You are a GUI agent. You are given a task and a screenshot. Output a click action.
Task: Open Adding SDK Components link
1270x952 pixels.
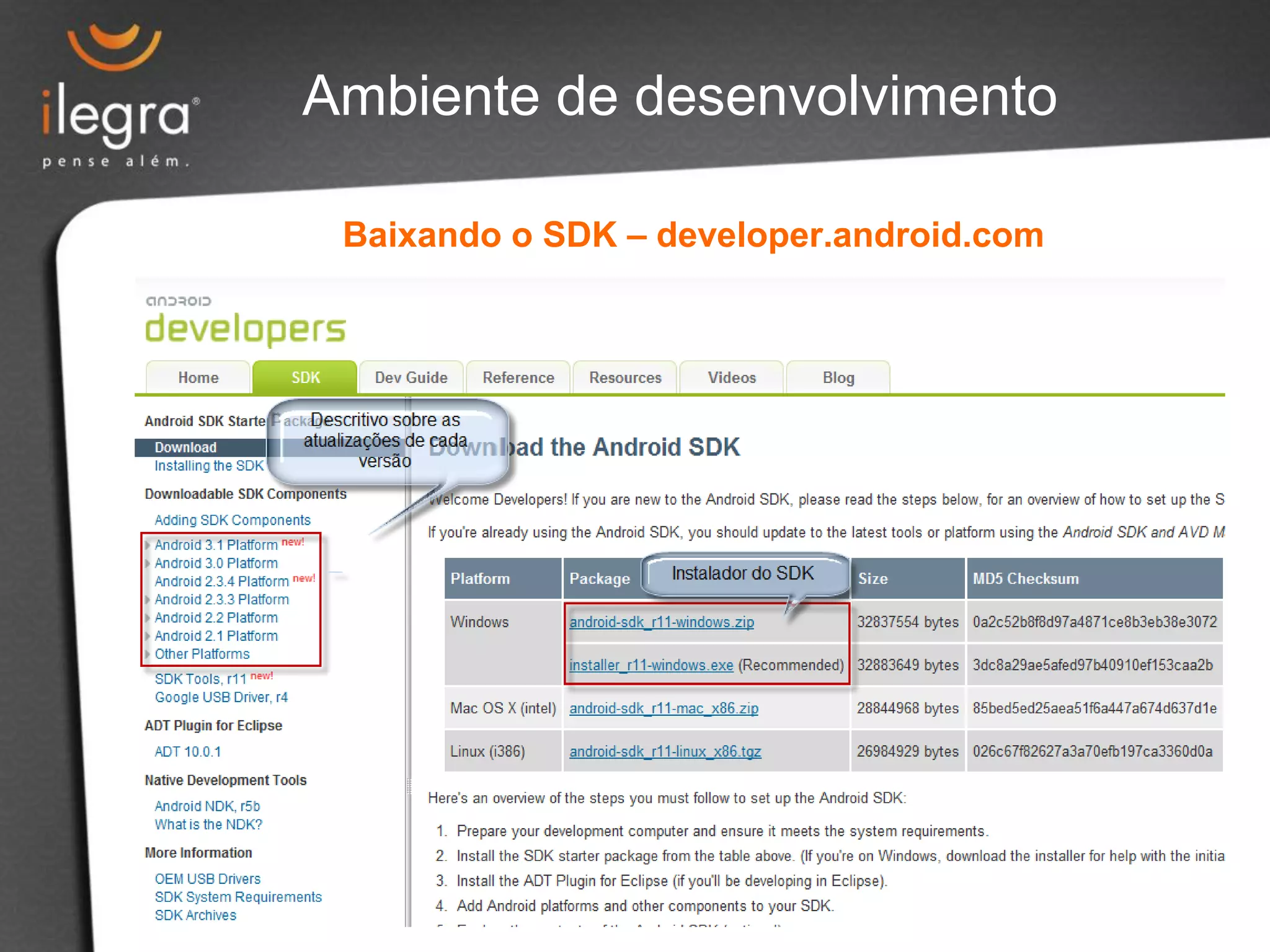coord(233,520)
